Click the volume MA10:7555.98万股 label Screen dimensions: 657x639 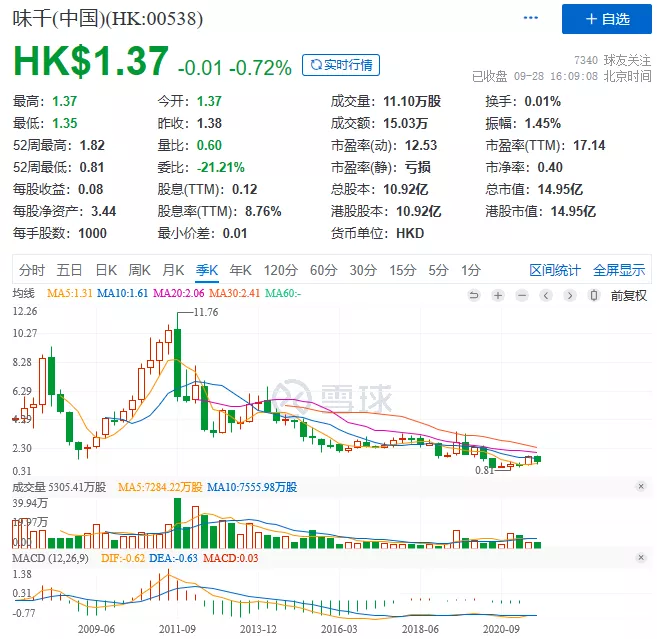pyautogui.click(x=252, y=487)
